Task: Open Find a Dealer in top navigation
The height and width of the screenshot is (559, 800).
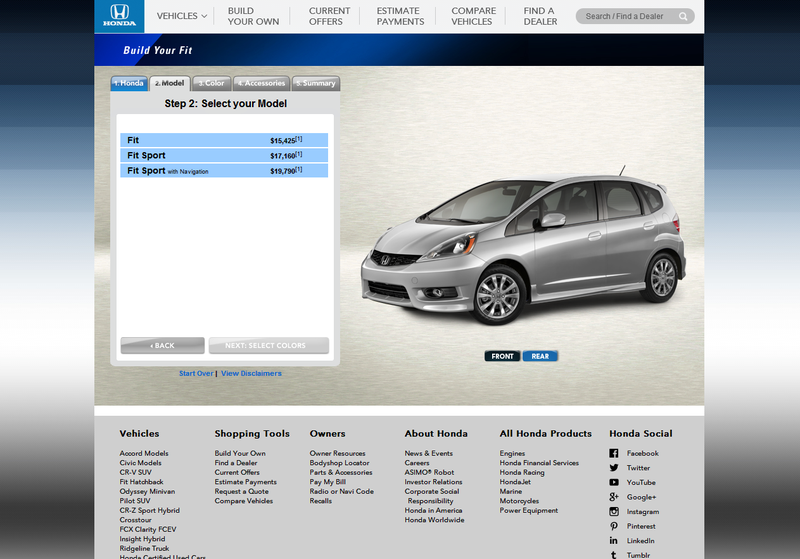Action: tap(540, 16)
